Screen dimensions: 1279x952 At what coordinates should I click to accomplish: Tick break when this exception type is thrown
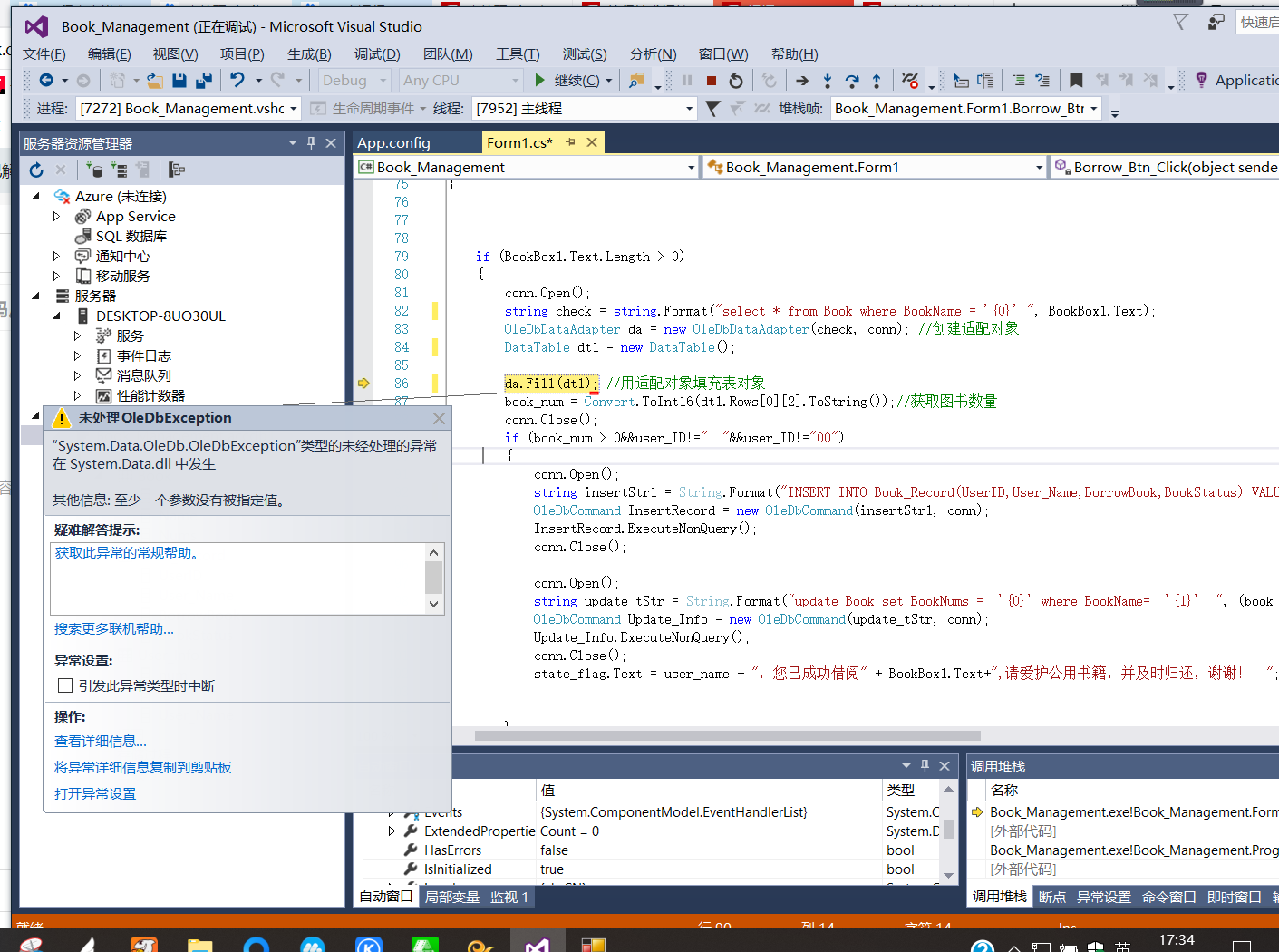[x=65, y=685]
